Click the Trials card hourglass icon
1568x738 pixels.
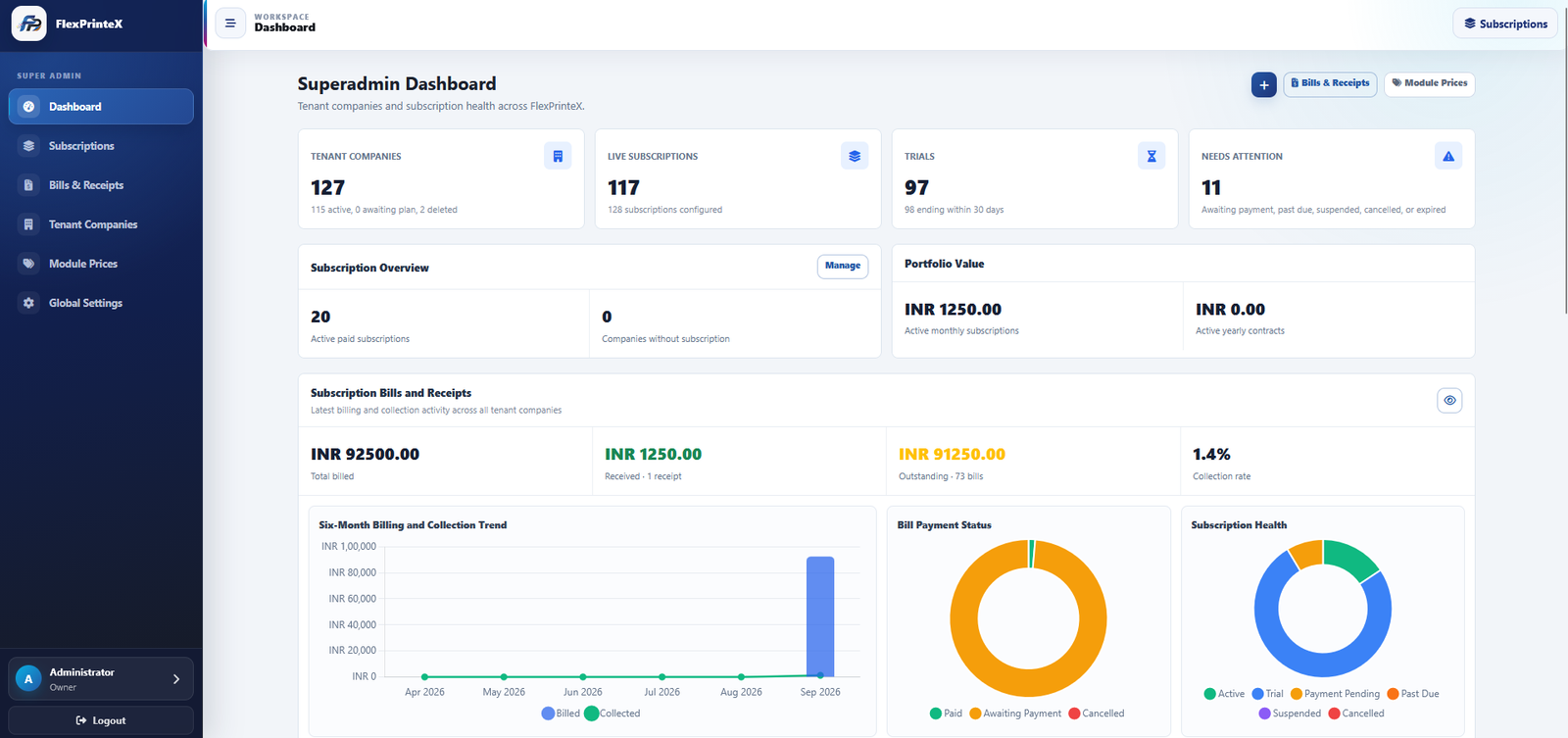click(x=1151, y=156)
